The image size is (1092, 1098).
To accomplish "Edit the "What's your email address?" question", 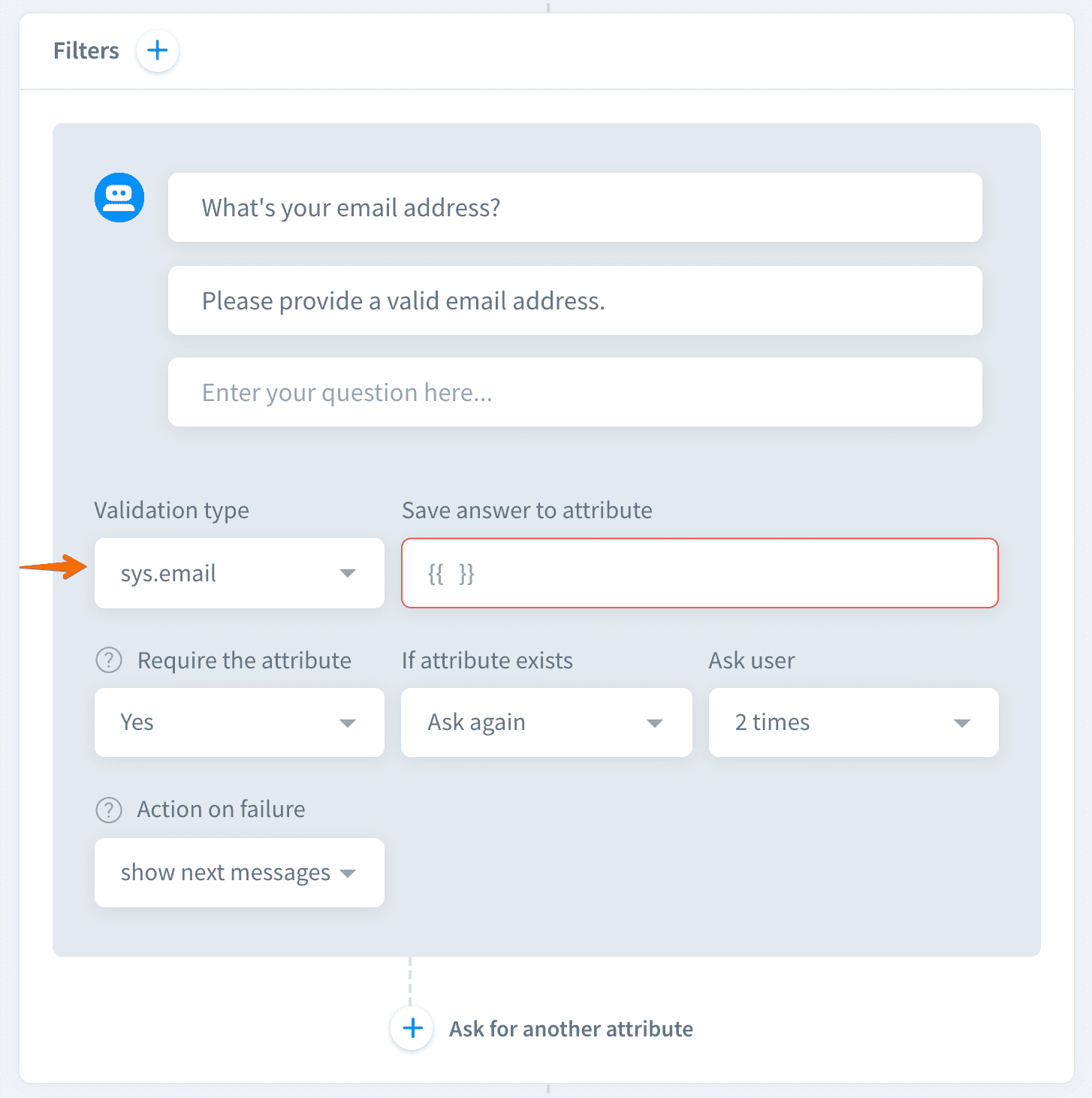I will point(575,208).
